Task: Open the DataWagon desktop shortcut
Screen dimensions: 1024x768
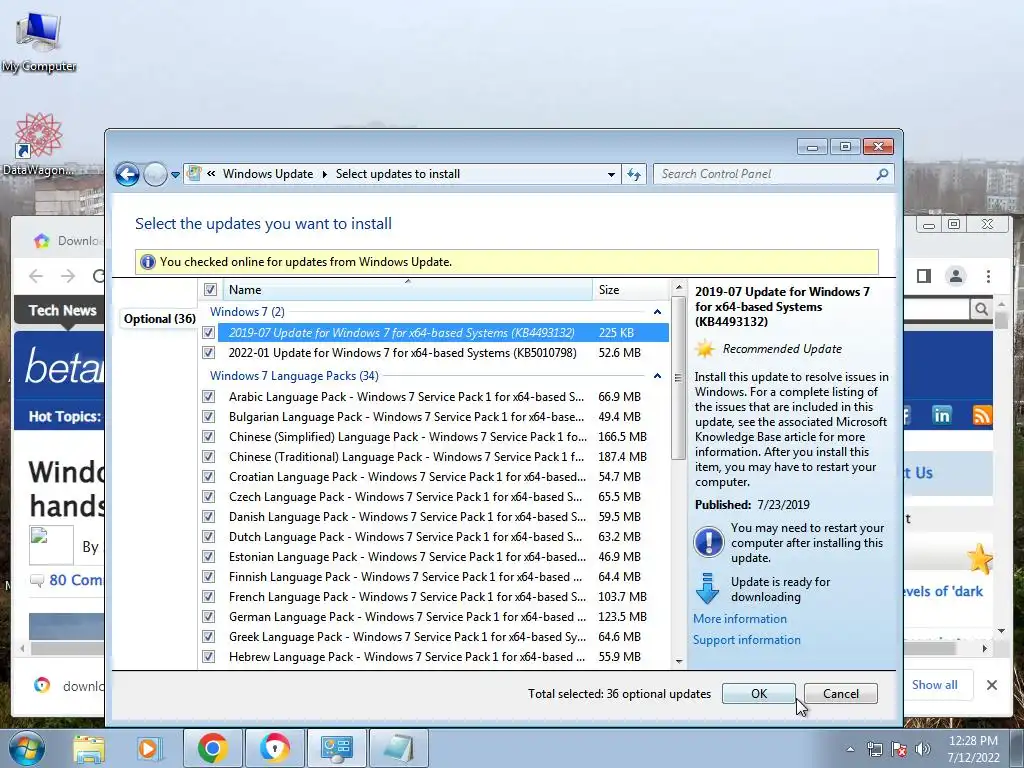Action: (39, 144)
